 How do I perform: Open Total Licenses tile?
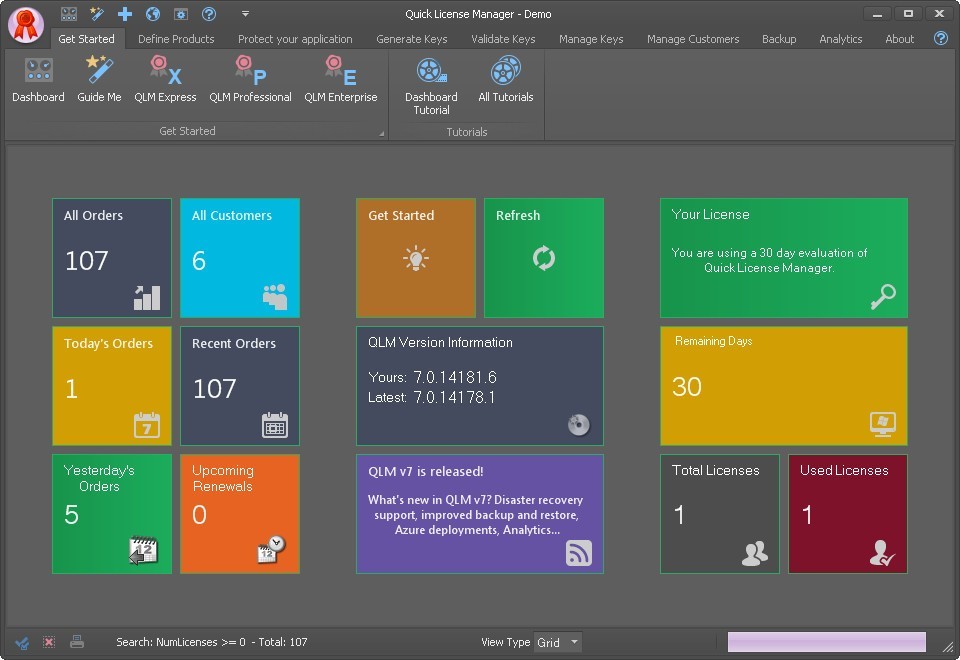[720, 514]
